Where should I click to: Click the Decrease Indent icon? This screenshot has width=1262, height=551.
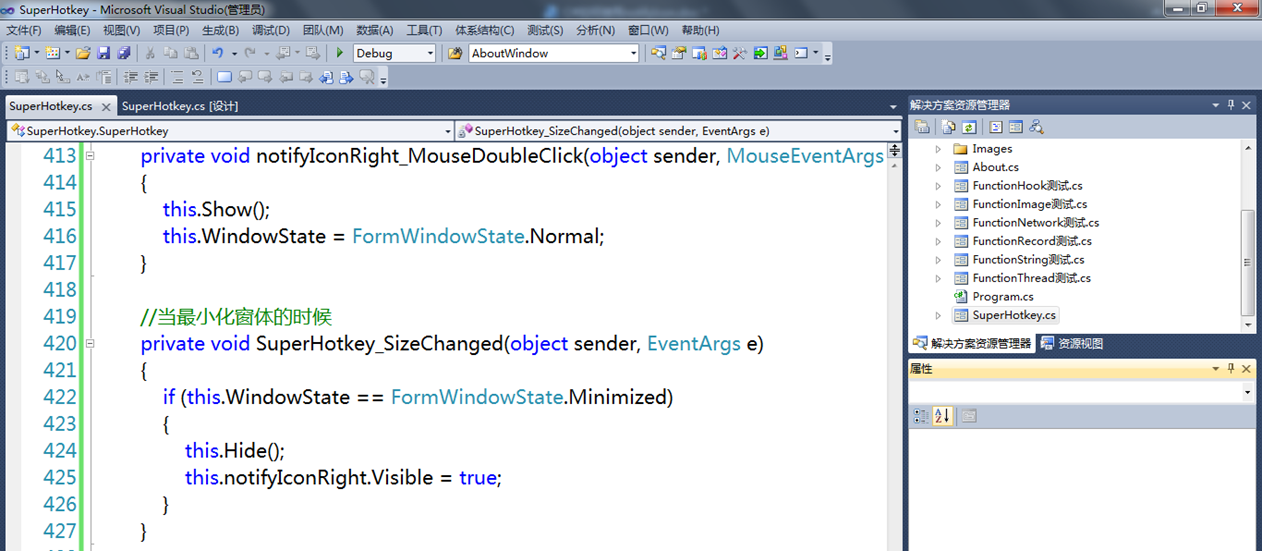[x=131, y=77]
